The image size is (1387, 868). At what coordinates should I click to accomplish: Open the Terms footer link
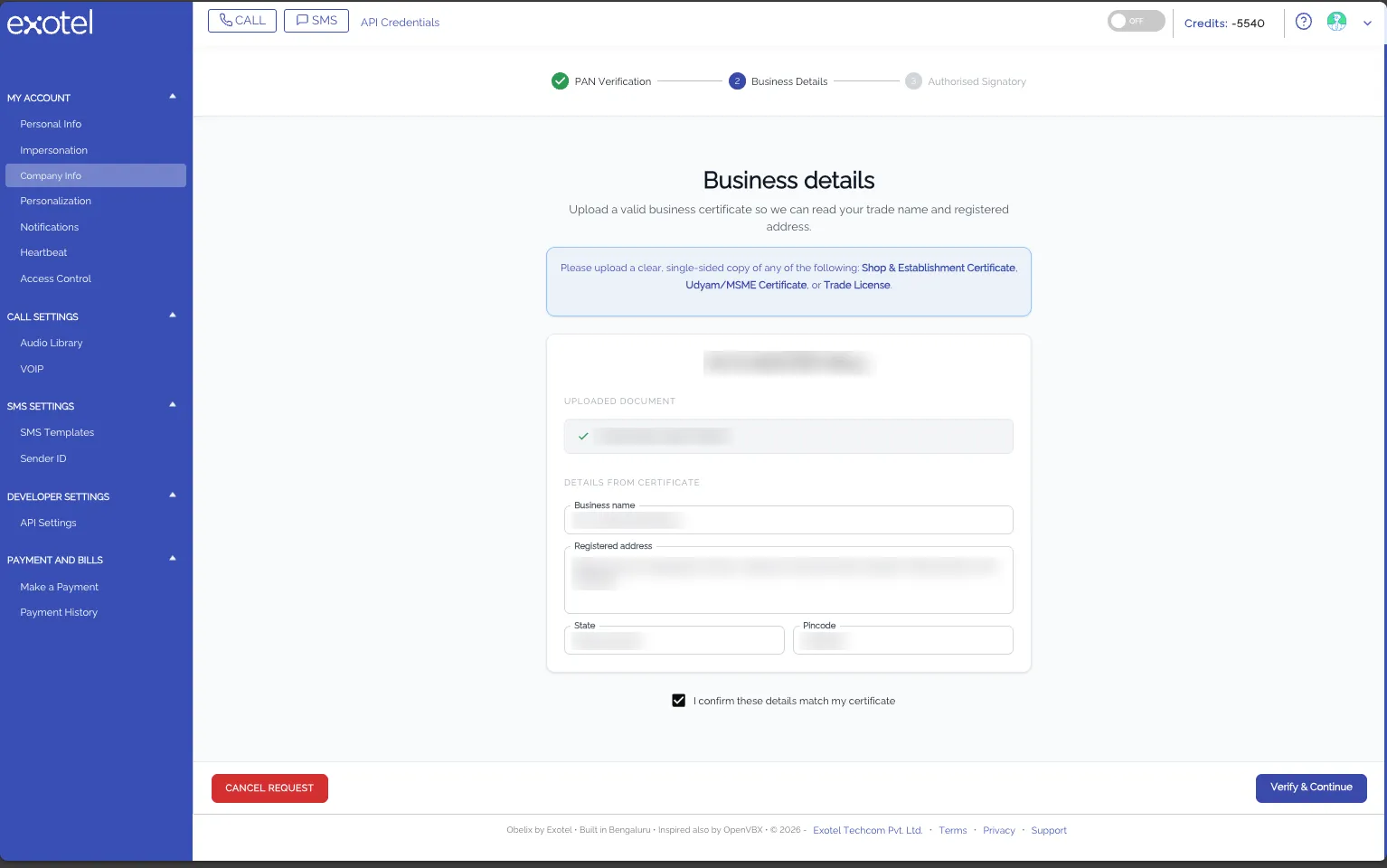point(953,830)
